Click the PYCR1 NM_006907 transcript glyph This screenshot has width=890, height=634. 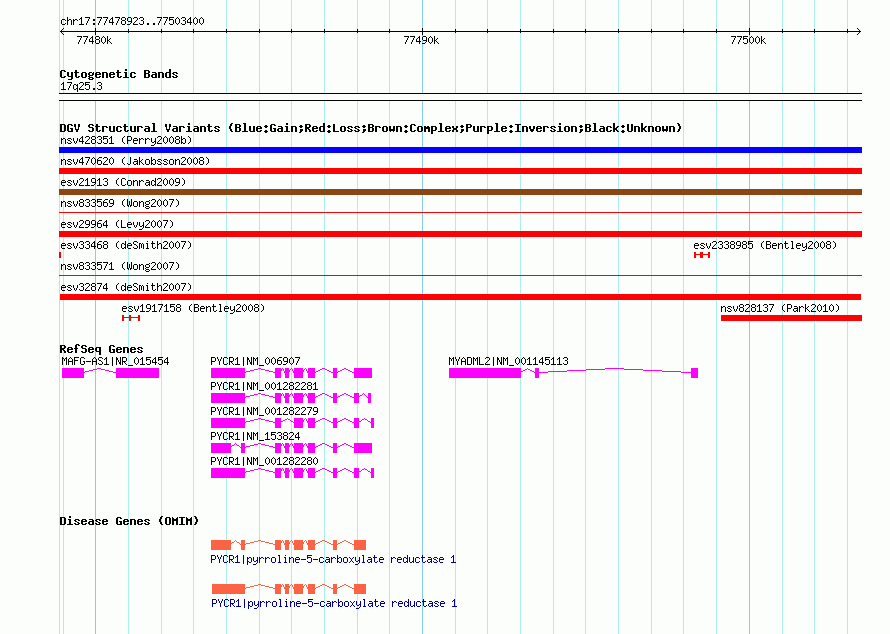click(291, 373)
